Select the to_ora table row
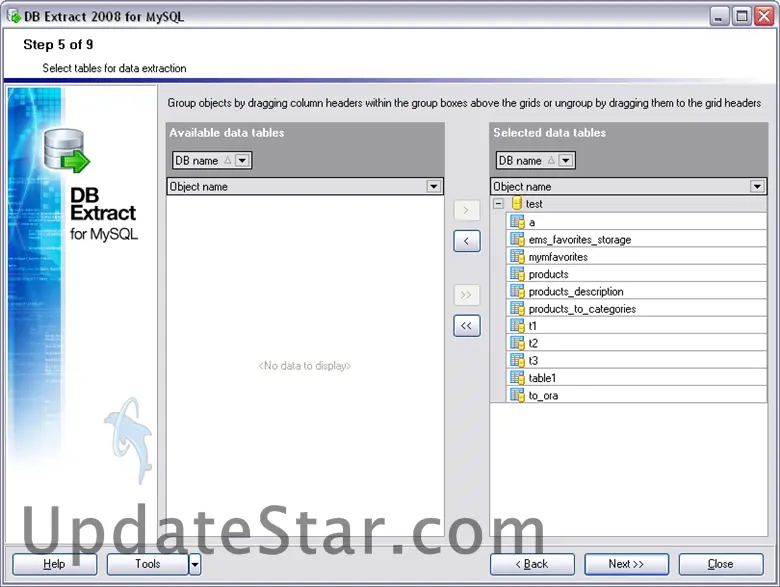Screen dimensions: 780x587 (x=636, y=395)
